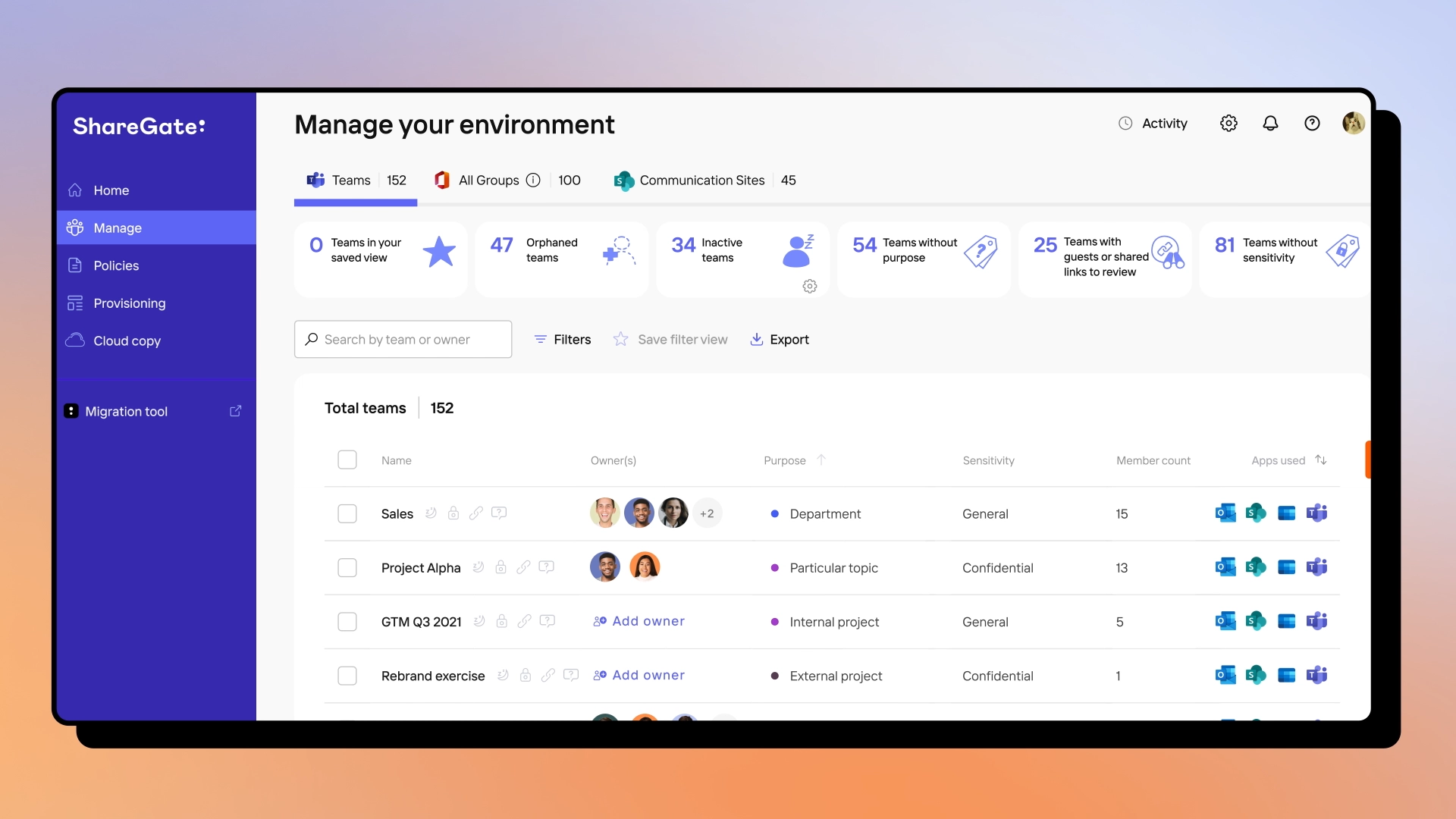The width and height of the screenshot is (1456, 819).
Task: Click SharePoint icon in GTM Q3 2021 row
Action: pos(1256,621)
